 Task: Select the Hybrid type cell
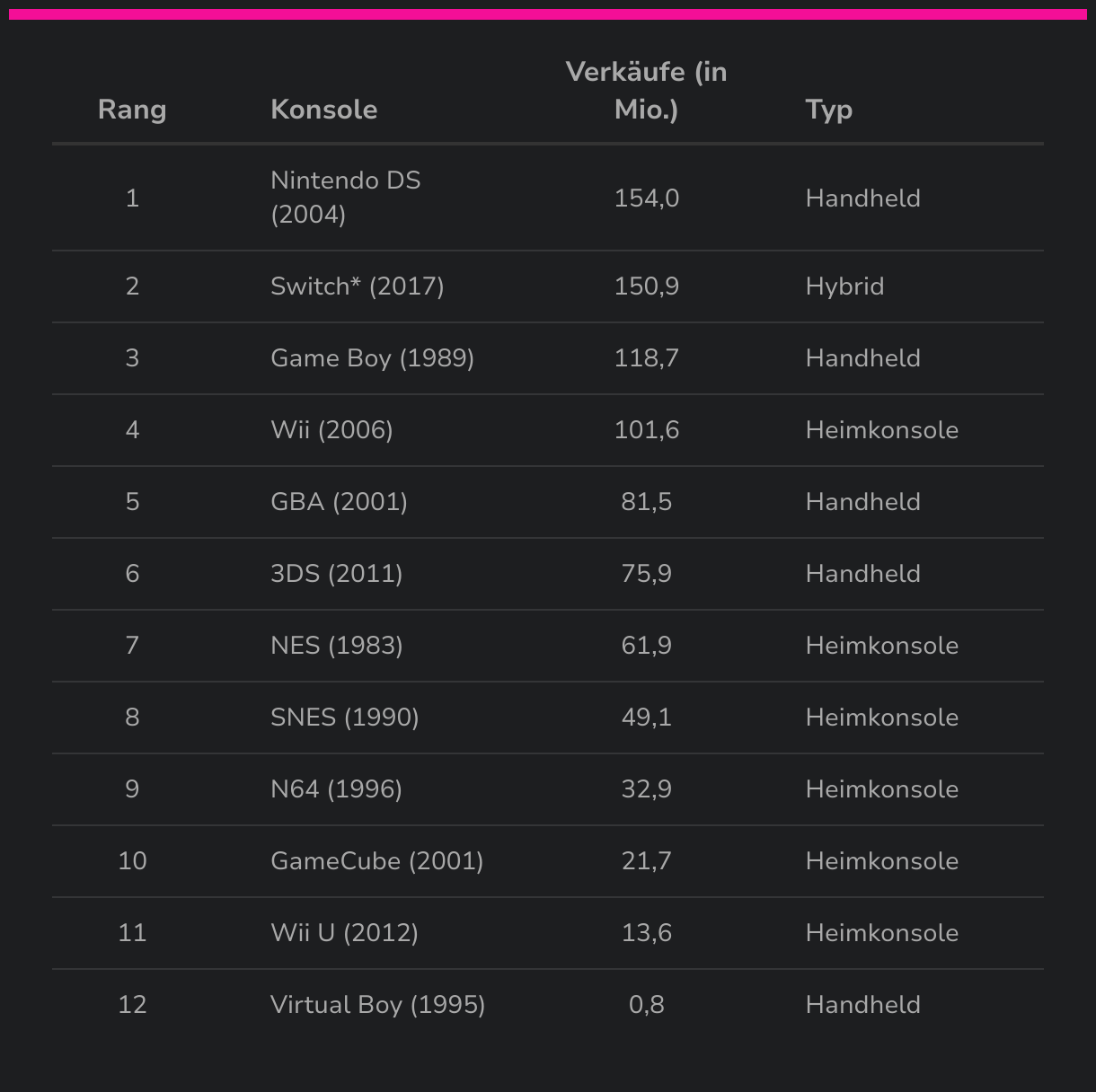pos(845,286)
